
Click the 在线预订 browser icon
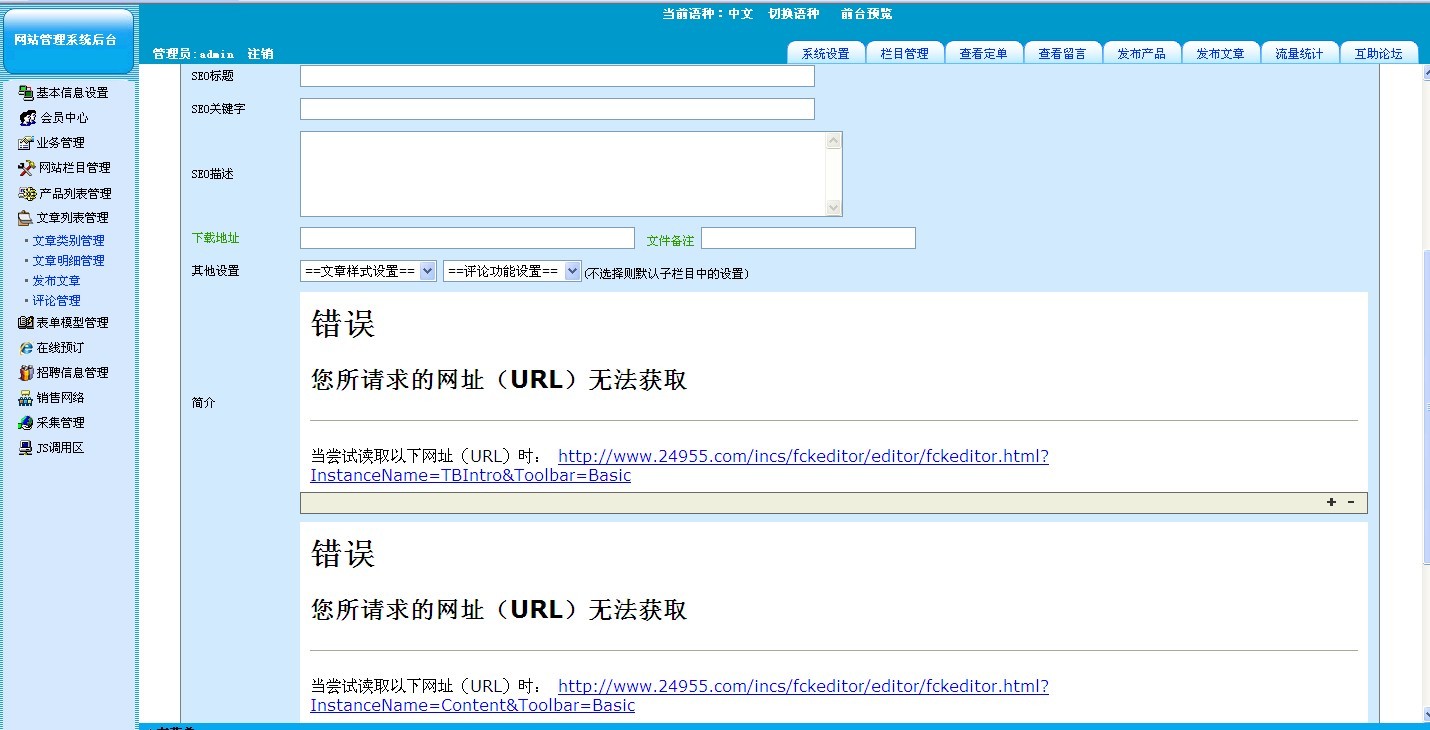tap(26, 348)
